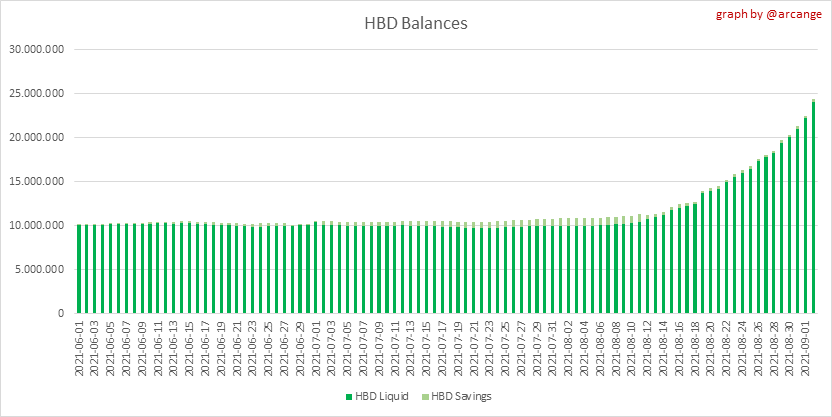Image resolution: width=832 pixels, height=417 pixels.
Task: Select the 25.000.000 y-axis label
Action: coord(36,93)
